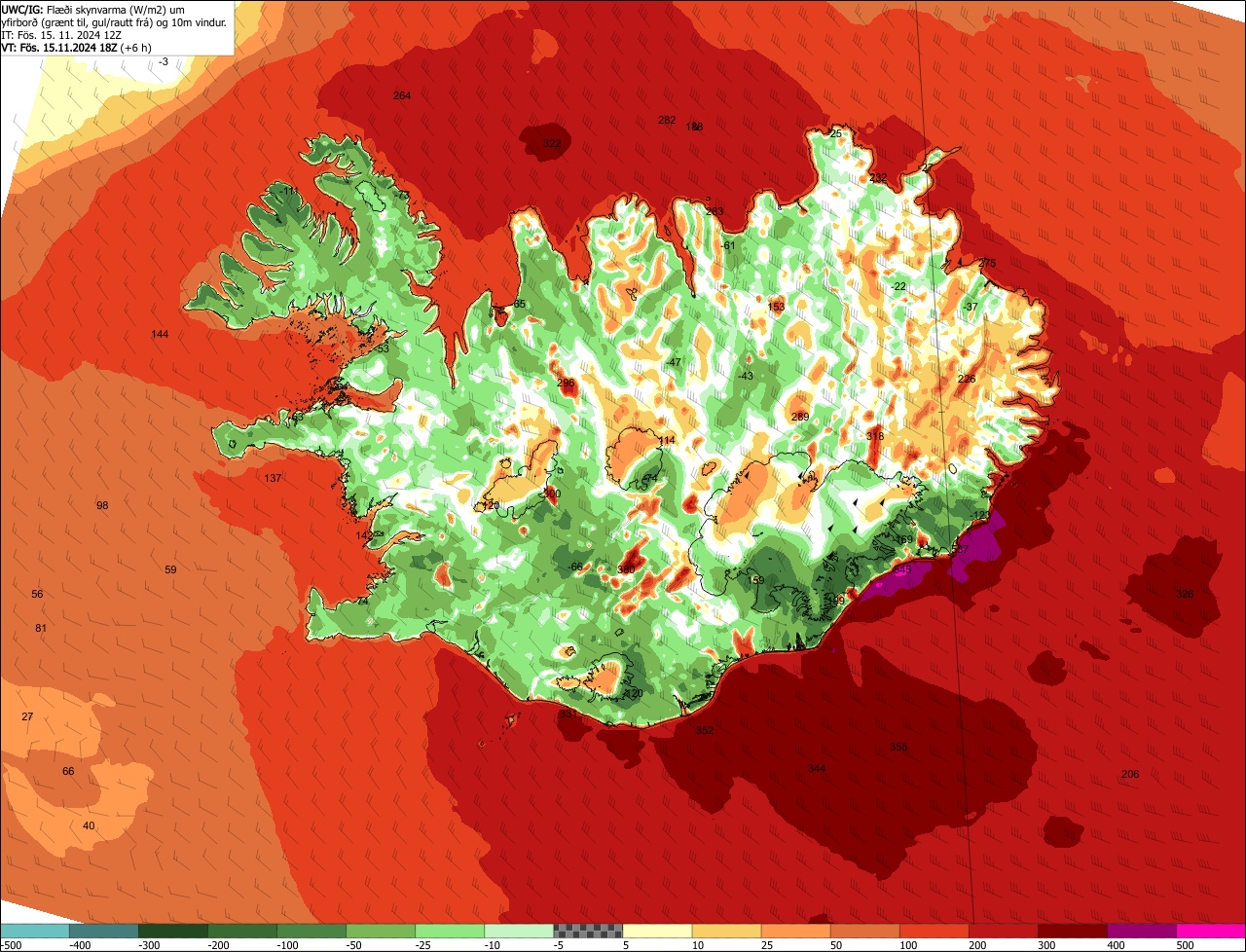Click the 'IT: Fös. 15. 11. 2024 12Z' line

click(x=61, y=35)
